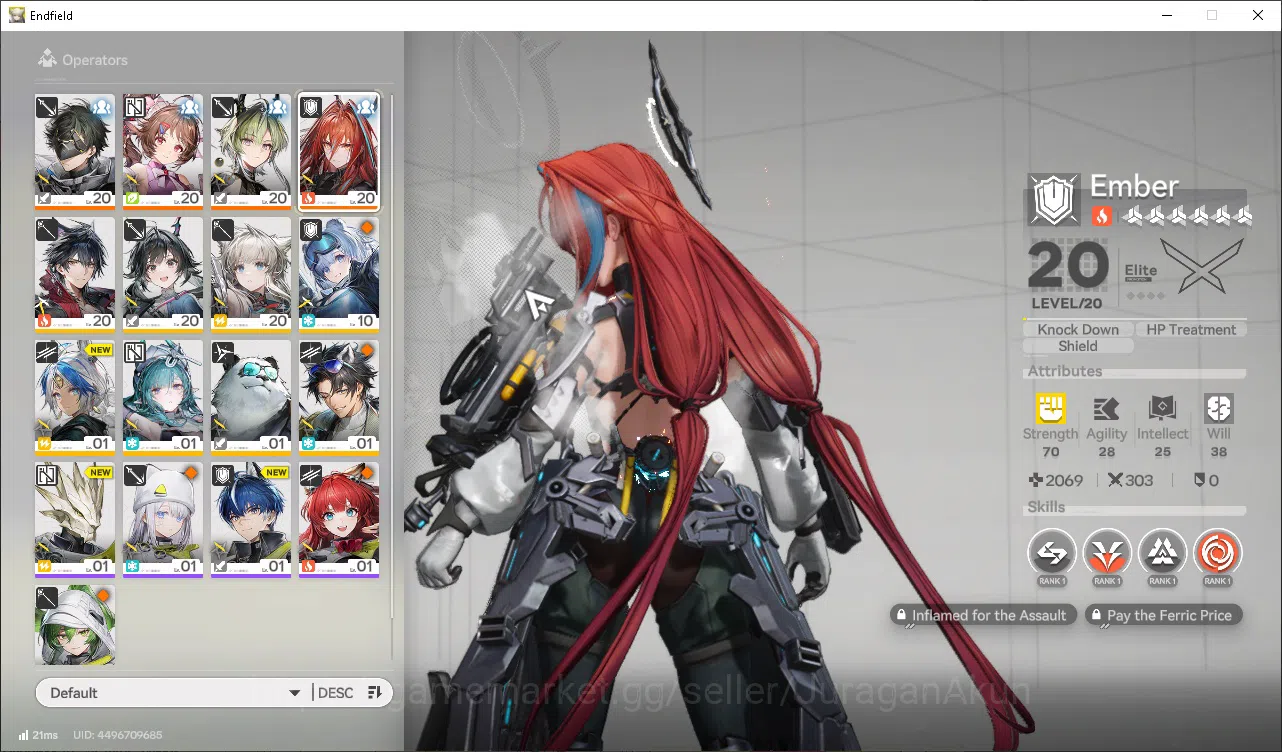Click the Intellect attribute icon
Image resolution: width=1282 pixels, height=752 pixels.
point(1162,408)
